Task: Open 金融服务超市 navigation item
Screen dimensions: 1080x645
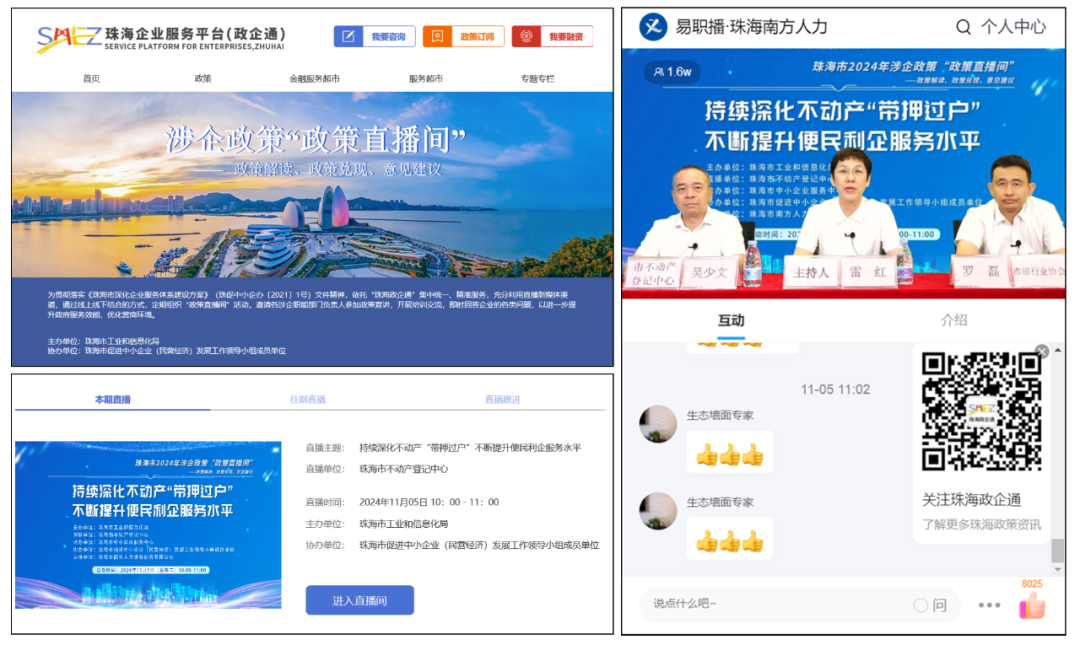Action: click(x=314, y=79)
